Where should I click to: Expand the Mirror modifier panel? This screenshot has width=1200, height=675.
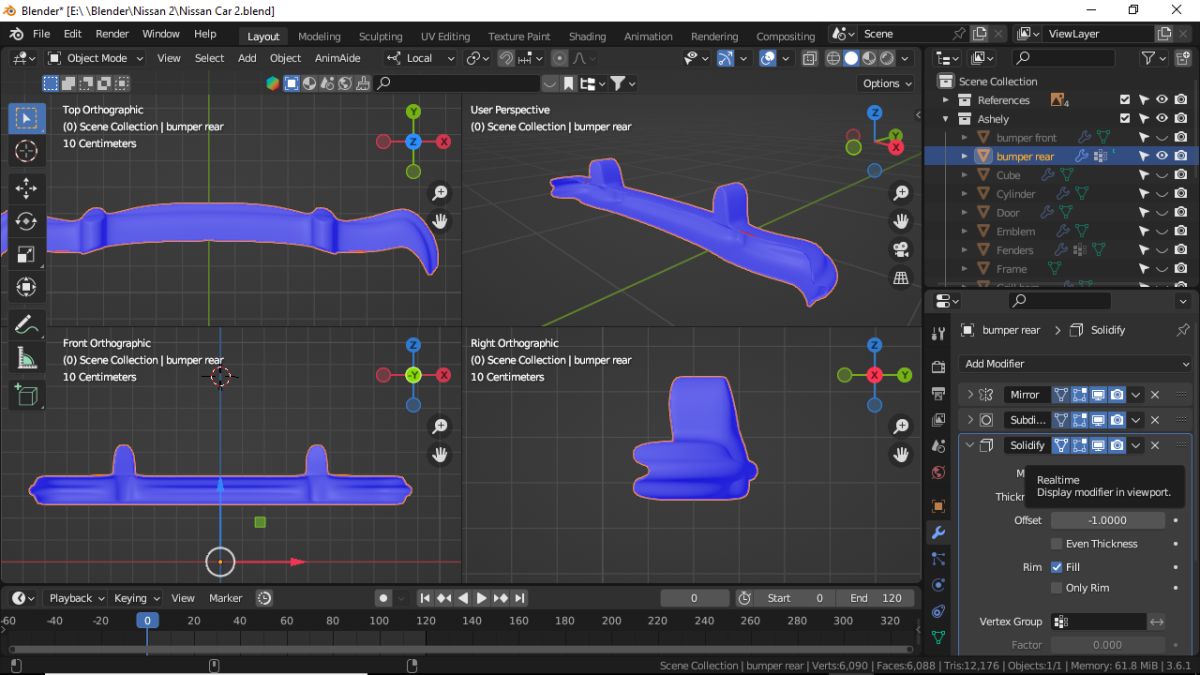[969, 395]
